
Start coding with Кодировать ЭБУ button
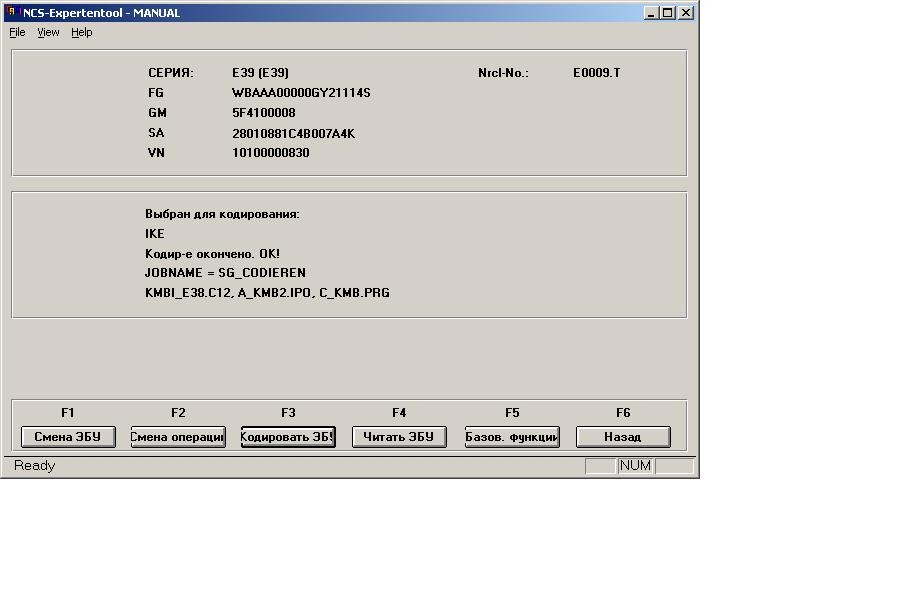click(x=288, y=437)
